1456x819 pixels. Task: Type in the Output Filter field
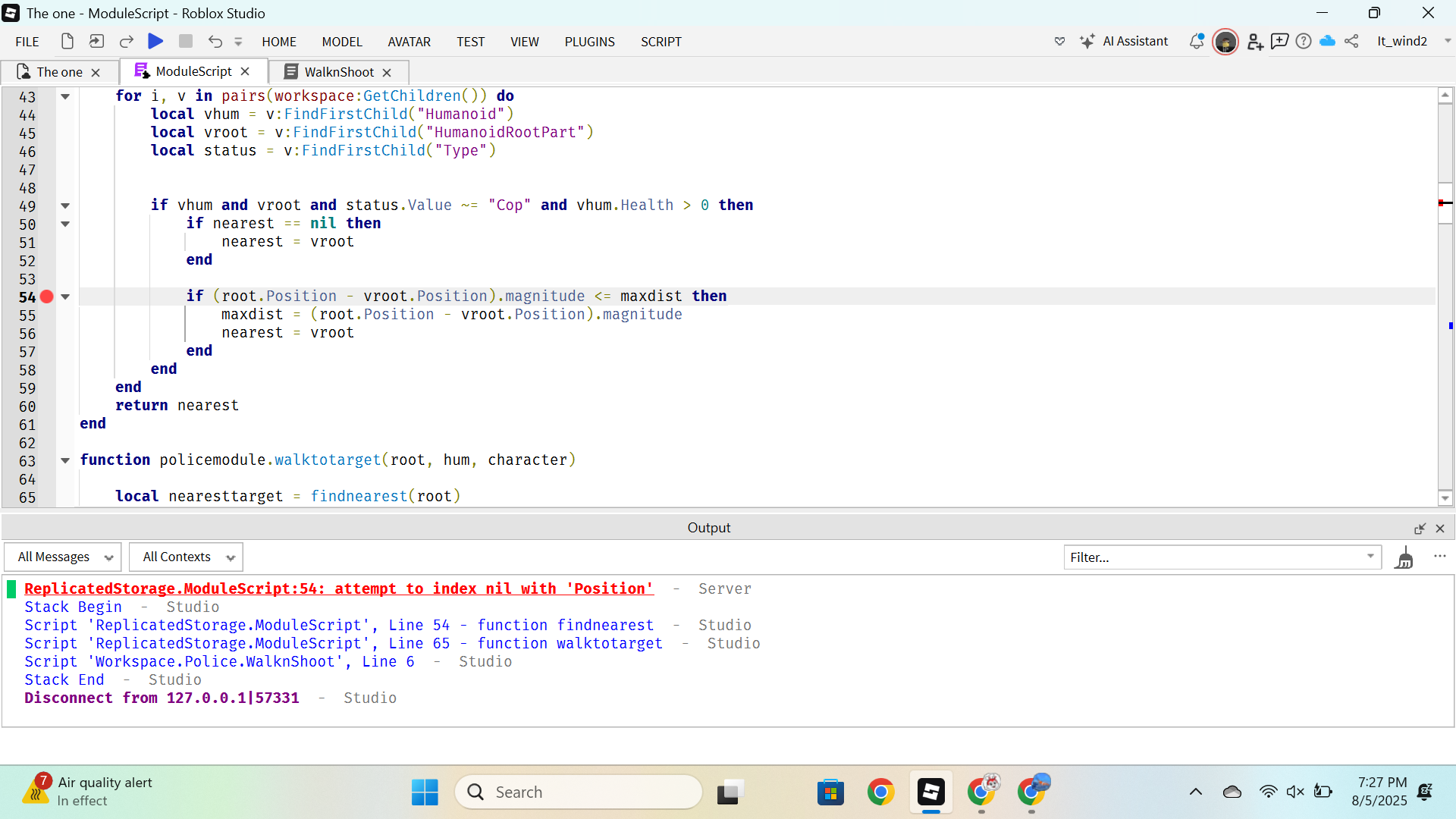click(1213, 557)
